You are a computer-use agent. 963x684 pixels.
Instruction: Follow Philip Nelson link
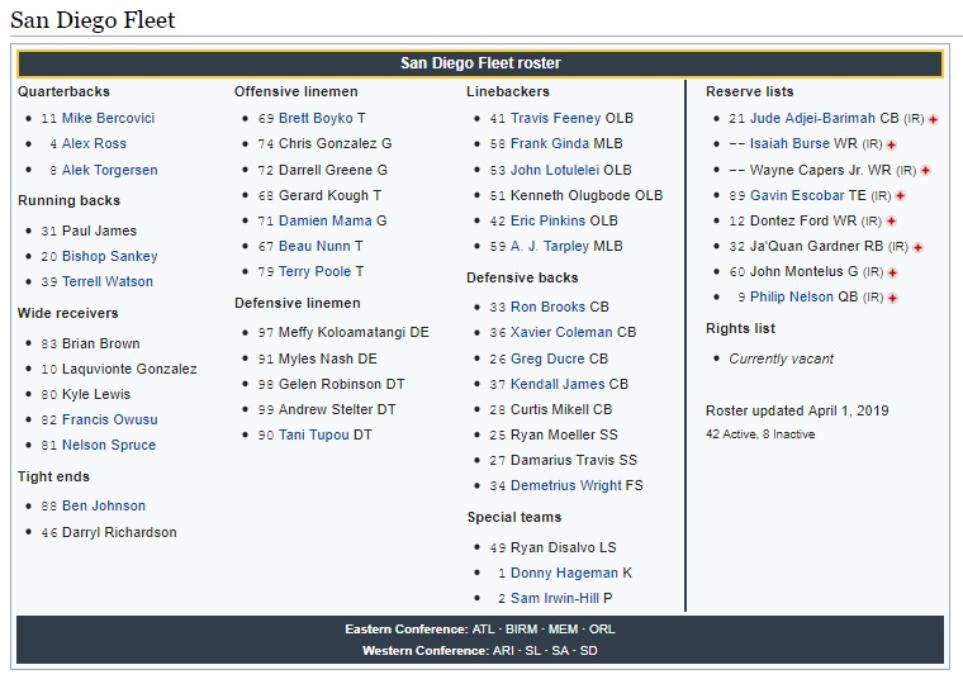pyautogui.click(x=792, y=297)
